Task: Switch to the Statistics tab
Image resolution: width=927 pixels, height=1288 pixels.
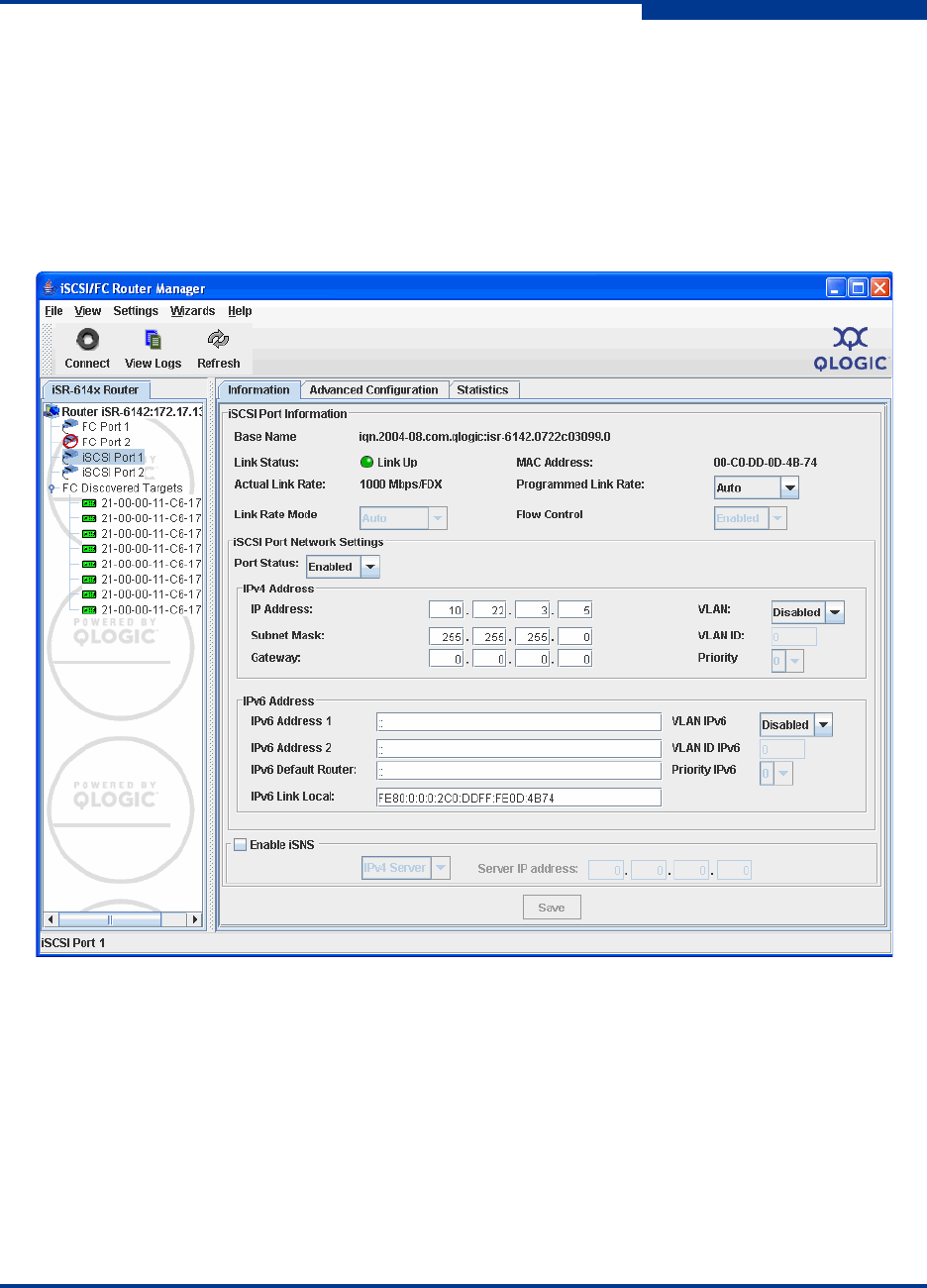Action: (482, 390)
